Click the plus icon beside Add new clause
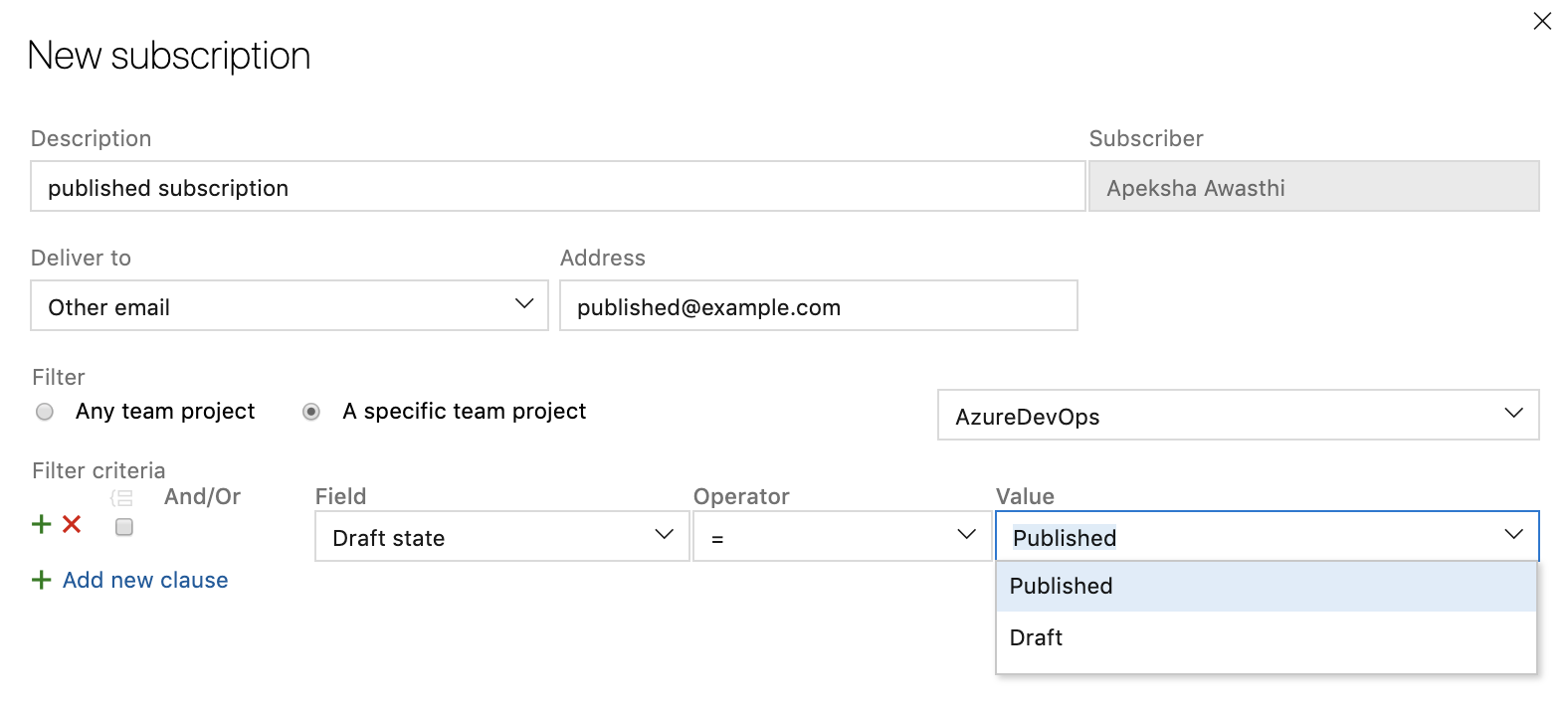This screenshot has width=1568, height=710. (x=42, y=580)
